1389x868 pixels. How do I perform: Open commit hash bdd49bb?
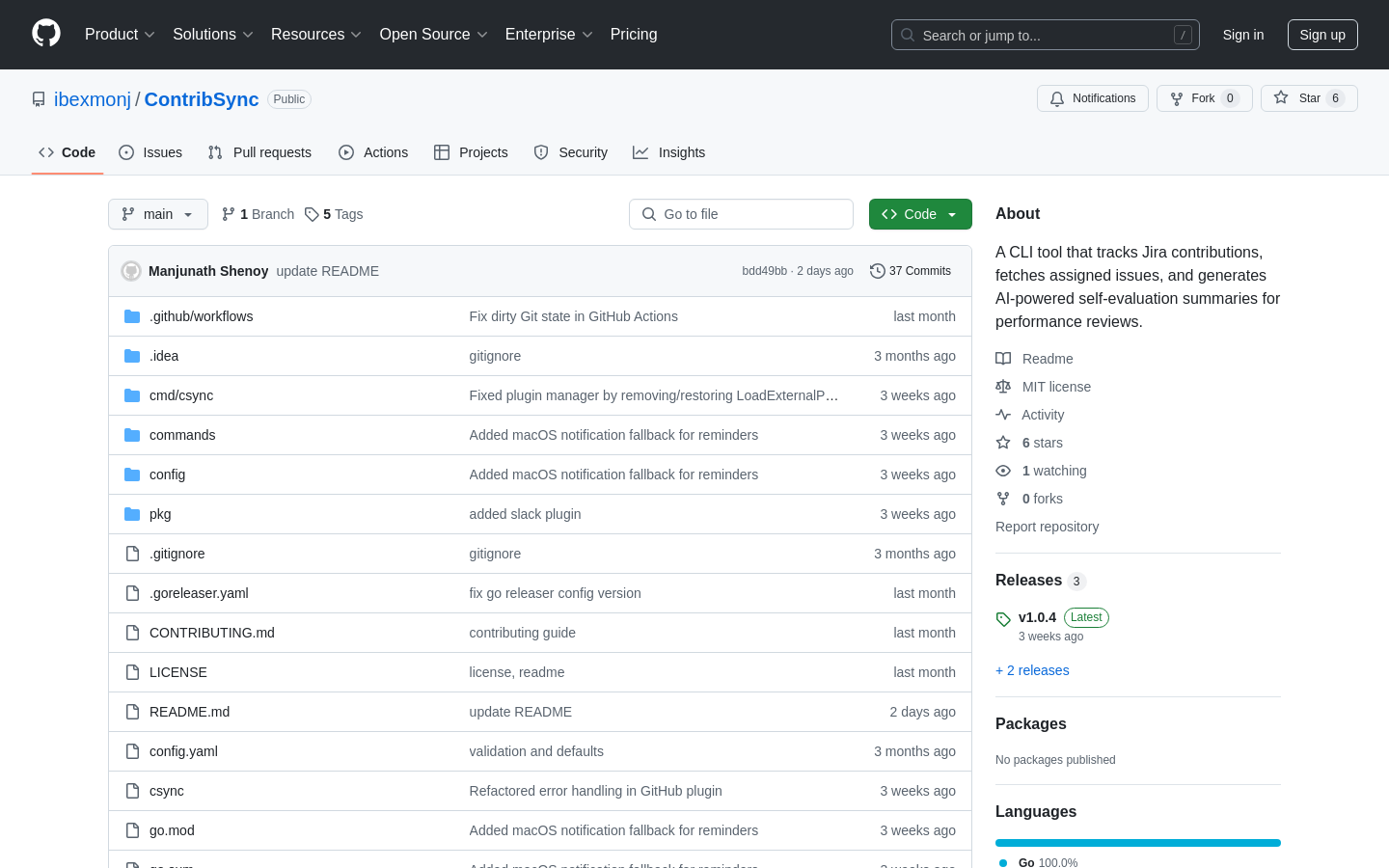(764, 271)
